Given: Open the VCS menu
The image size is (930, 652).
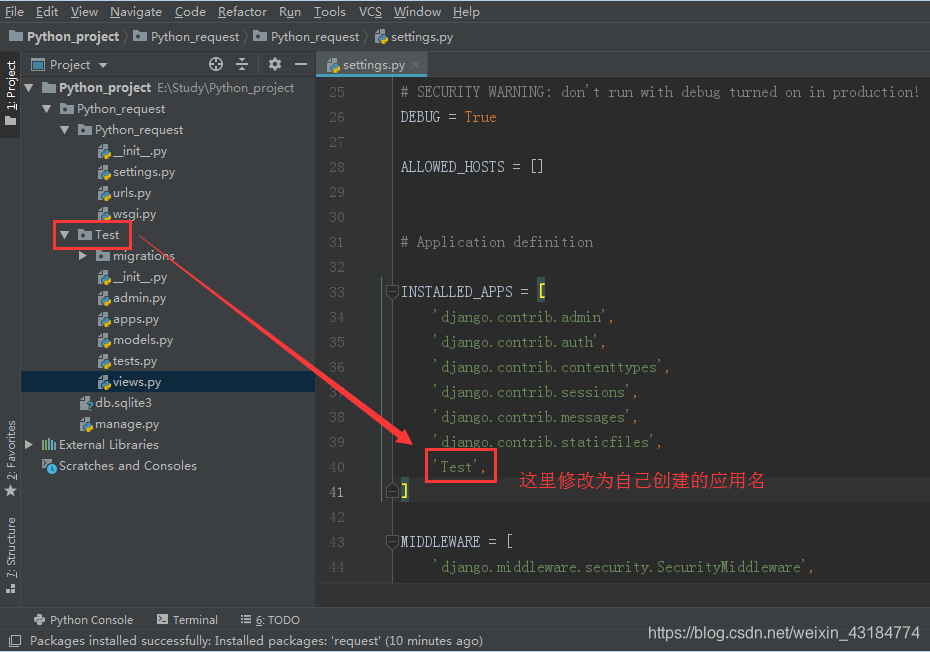Looking at the screenshot, I should [369, 11].
